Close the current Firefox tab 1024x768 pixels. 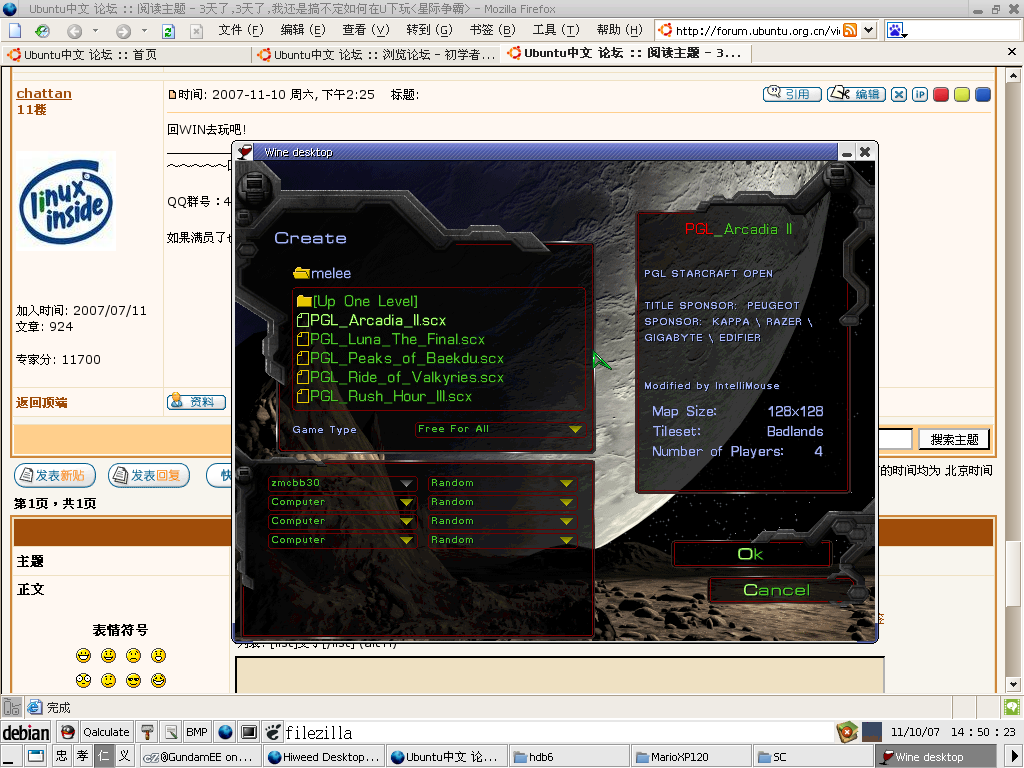coord(1012,52)
